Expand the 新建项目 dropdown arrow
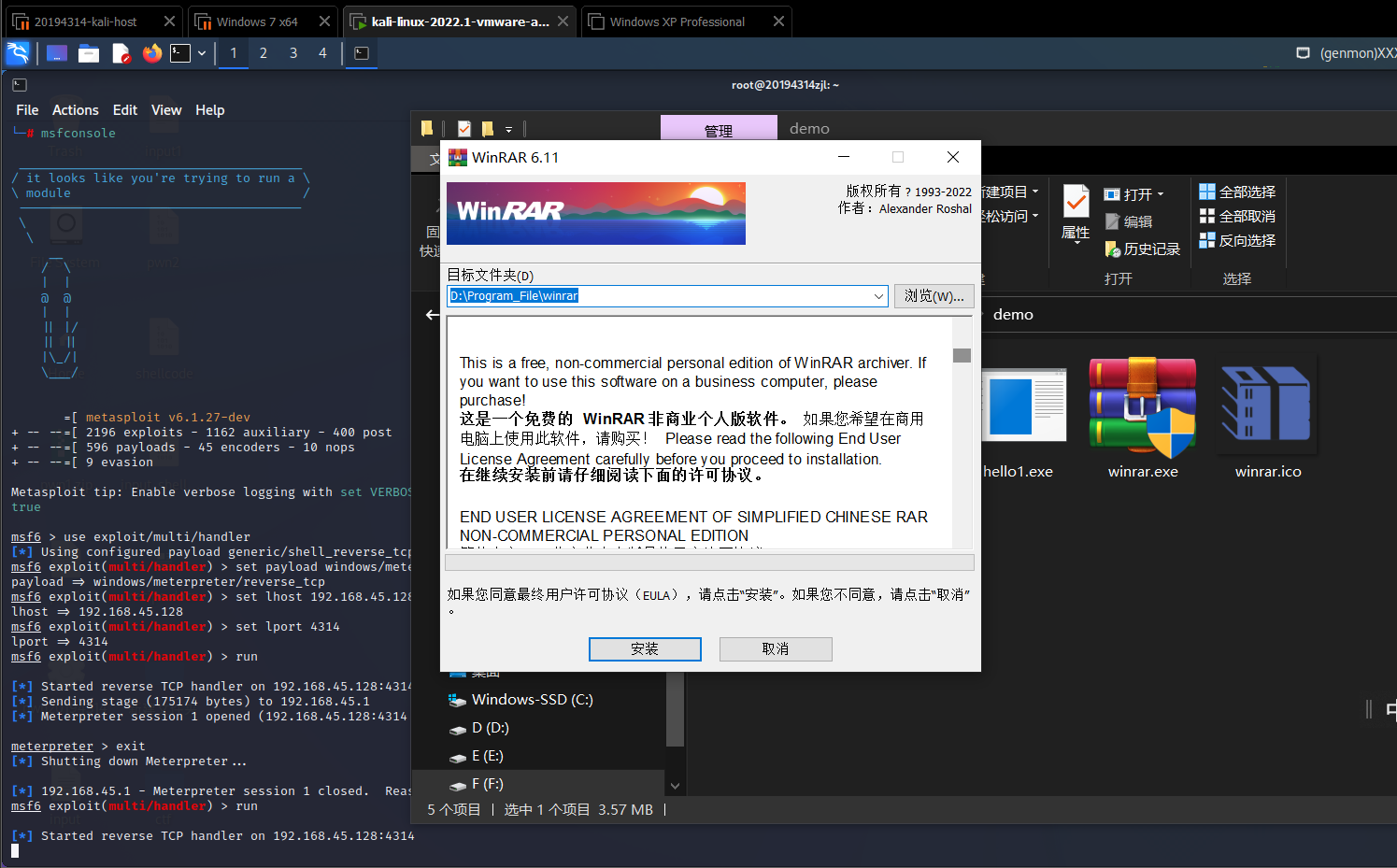Screen dimensions: 1397x868 point(1035,192)
